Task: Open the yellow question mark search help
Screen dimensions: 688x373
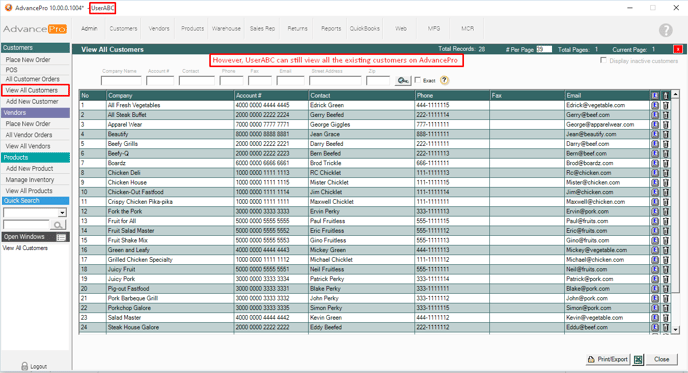Action: (444, 80)
